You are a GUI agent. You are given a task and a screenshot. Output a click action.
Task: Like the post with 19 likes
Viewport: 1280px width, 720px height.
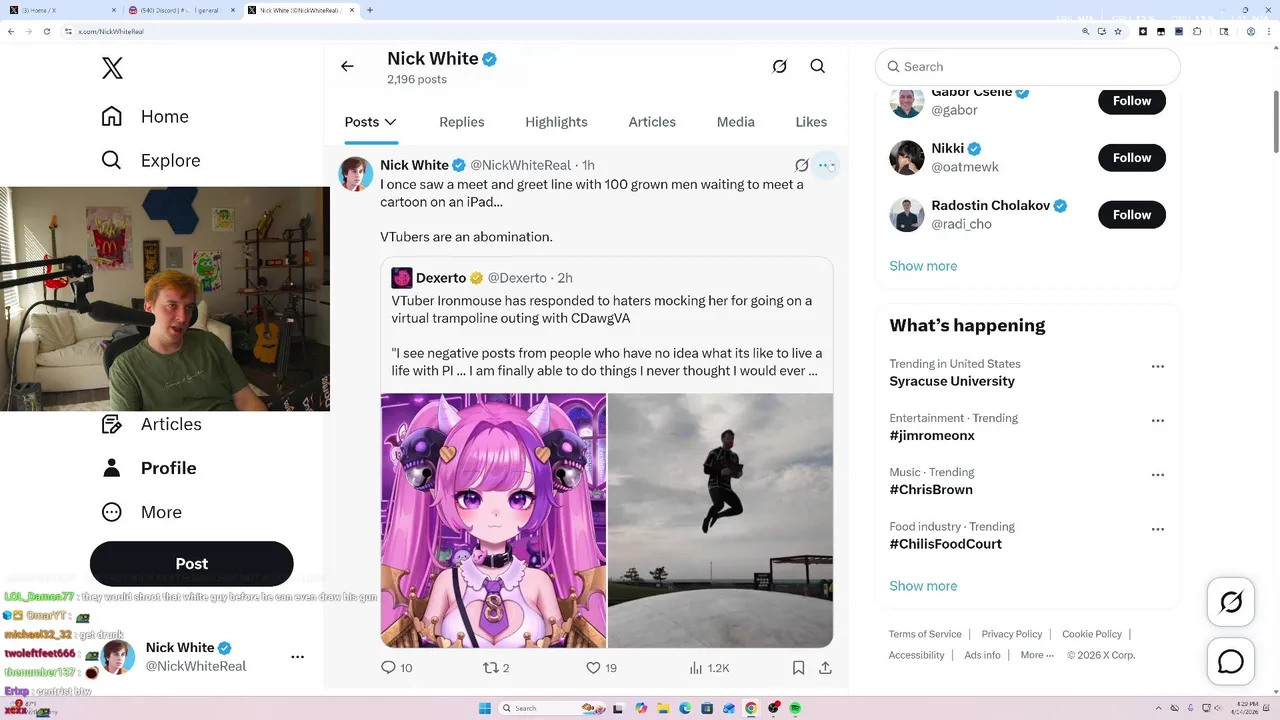[602, 668]
